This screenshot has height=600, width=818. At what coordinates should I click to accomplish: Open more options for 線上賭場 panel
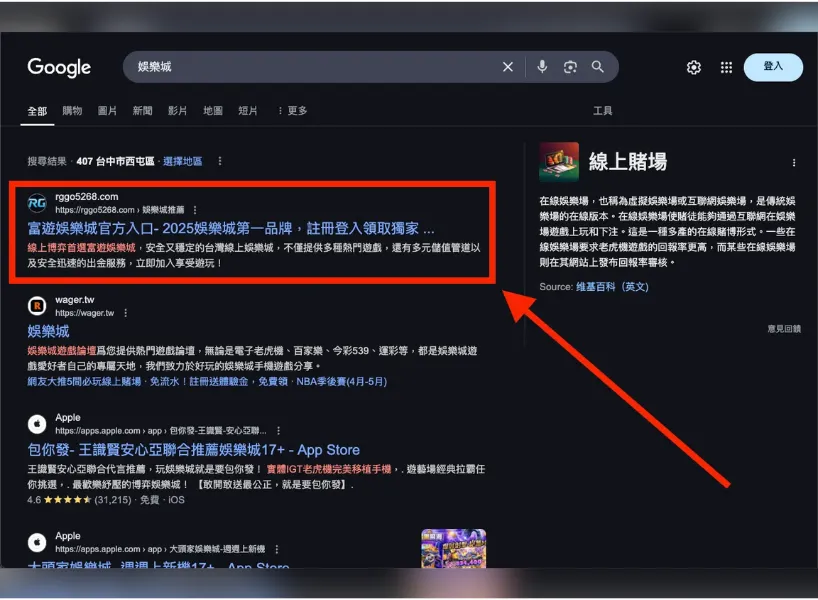pos(793,163)
